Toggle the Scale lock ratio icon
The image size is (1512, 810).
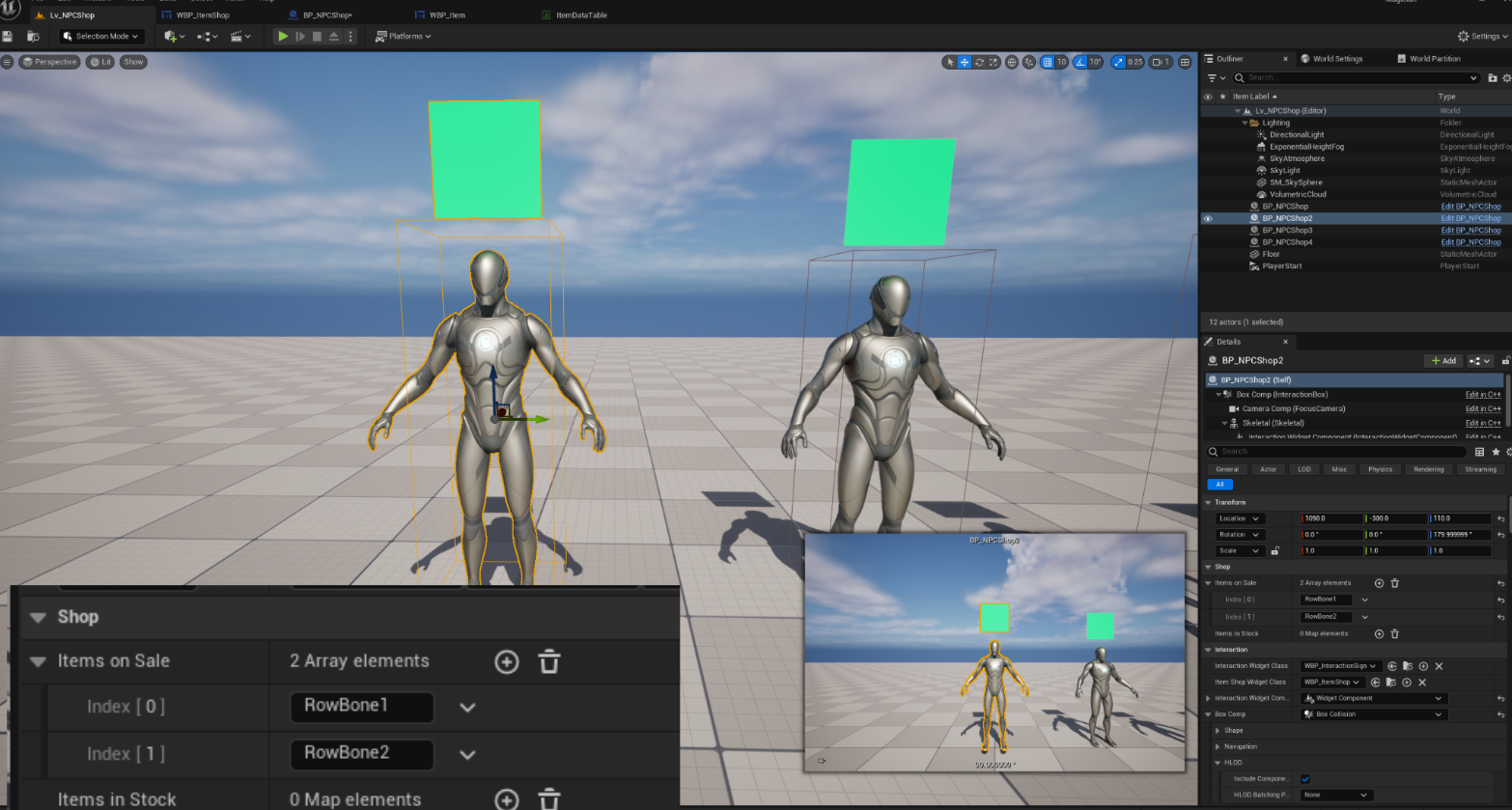pos(1274,551)
